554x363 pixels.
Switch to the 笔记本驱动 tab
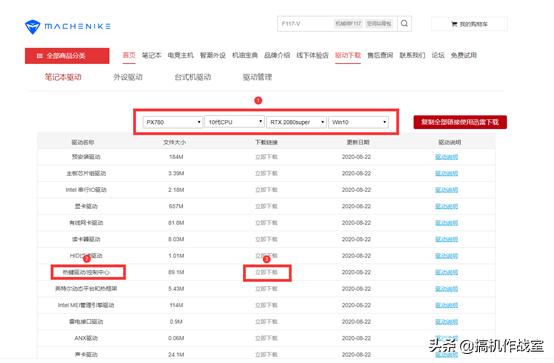coord(63,77)
